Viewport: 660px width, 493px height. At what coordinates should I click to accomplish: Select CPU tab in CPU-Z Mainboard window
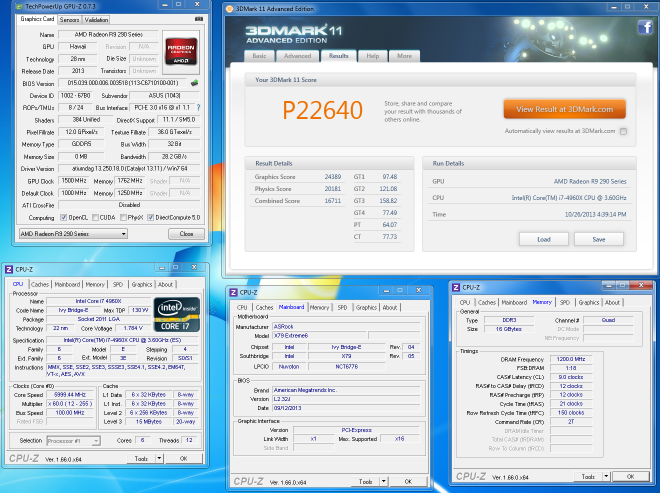coord(242,308)
